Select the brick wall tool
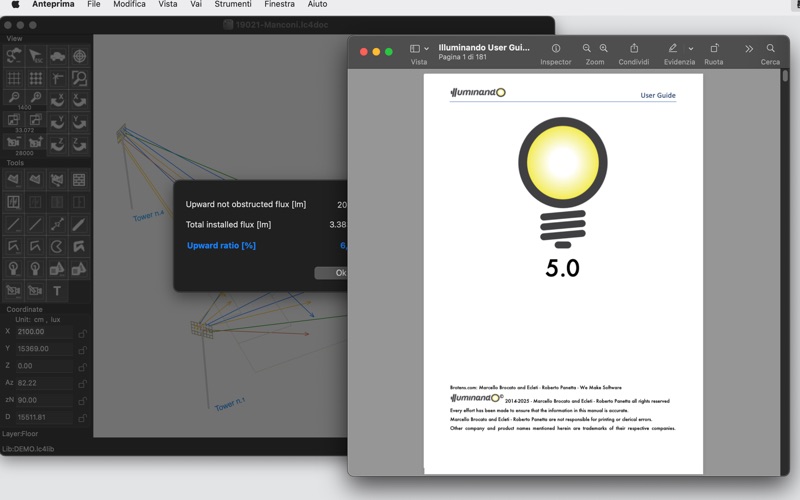Viewport: 800px width, 500px height. [x=79, y=180]
